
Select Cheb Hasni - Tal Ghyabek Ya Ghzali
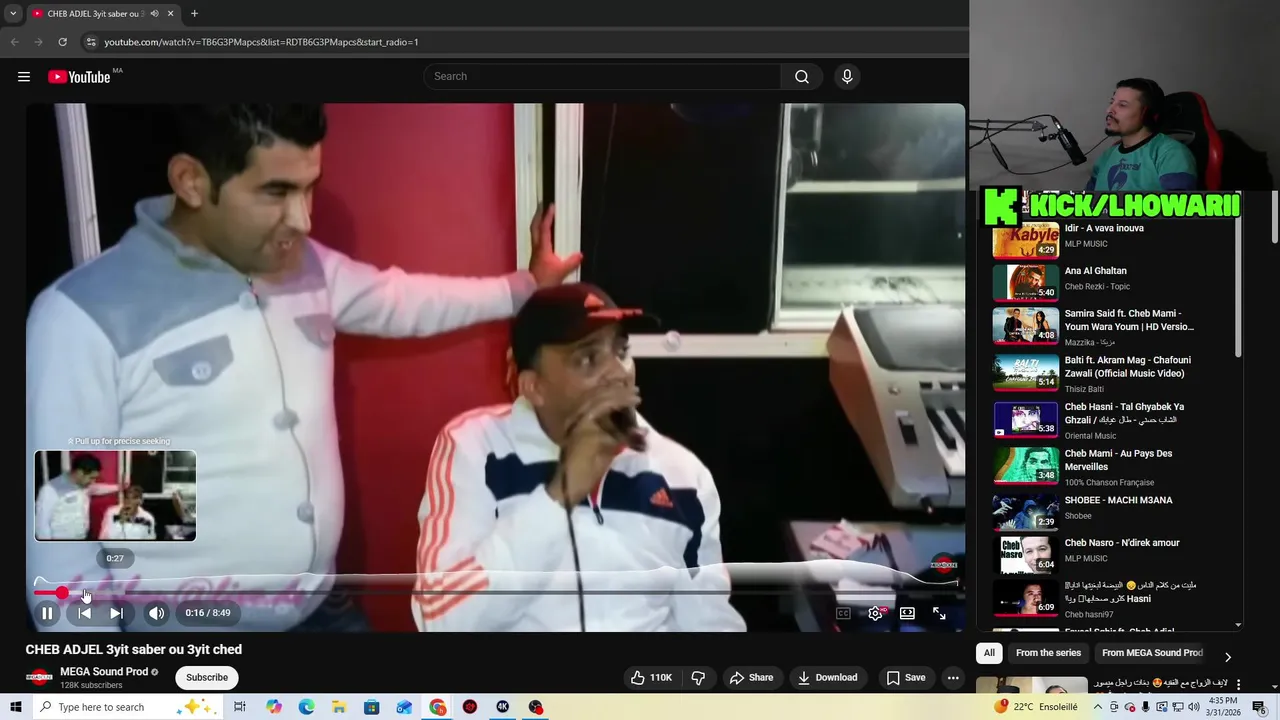[1114, 420]
